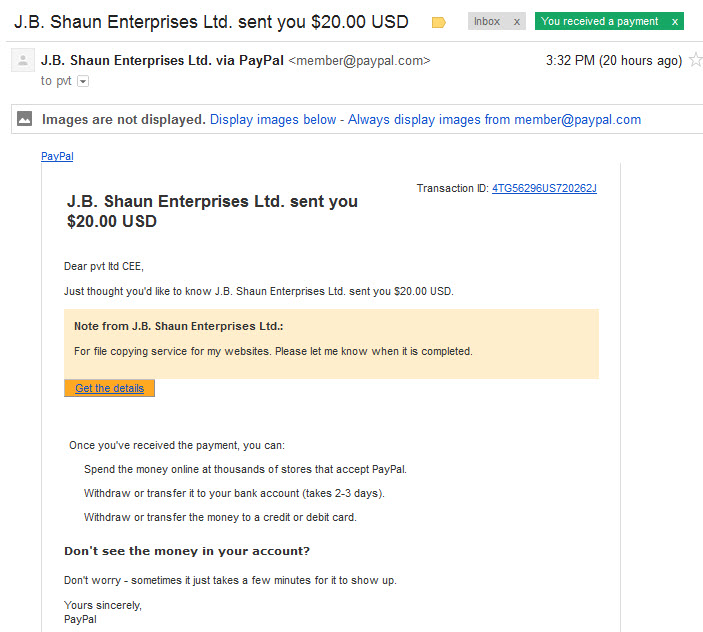Click the broken image icon in banner

25,119
